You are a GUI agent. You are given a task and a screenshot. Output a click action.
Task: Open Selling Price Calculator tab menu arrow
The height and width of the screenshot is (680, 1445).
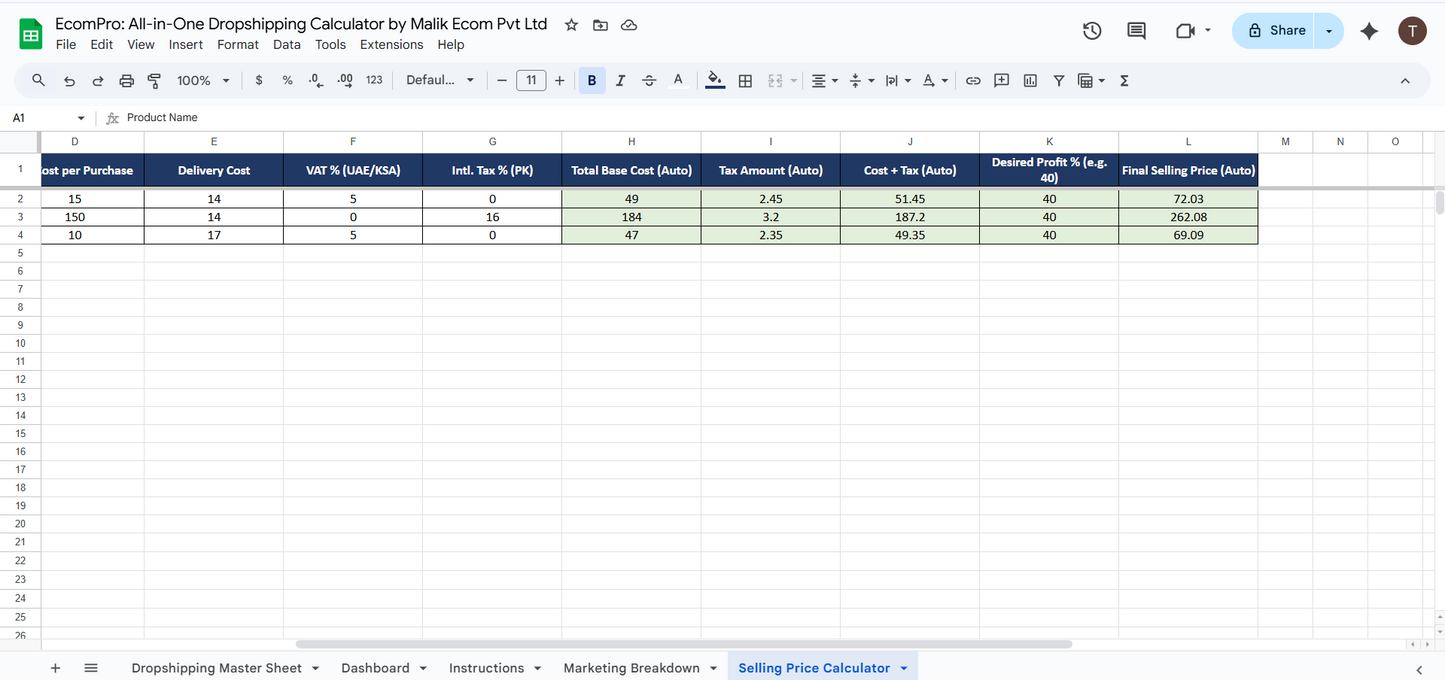tap(904, 668)
